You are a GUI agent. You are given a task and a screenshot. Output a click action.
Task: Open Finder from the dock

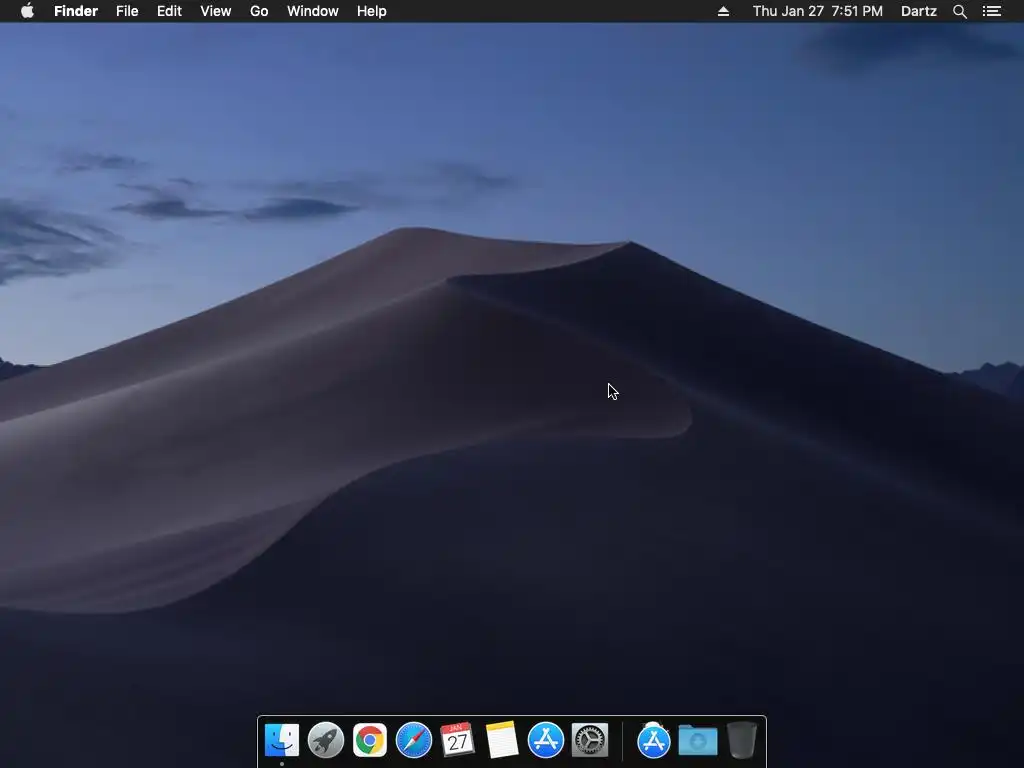282,740
